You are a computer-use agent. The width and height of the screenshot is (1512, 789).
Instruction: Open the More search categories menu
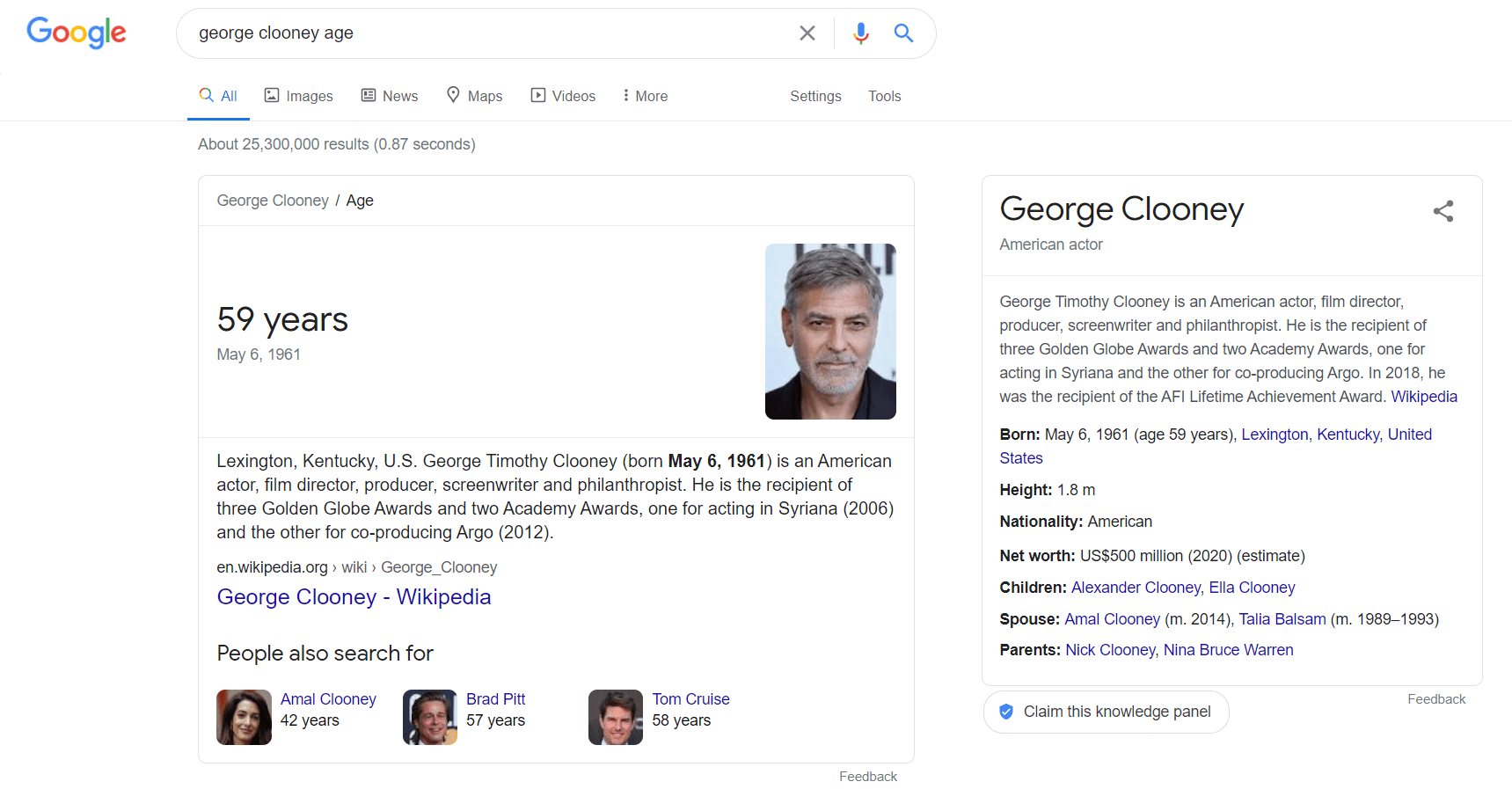(x=645, y=96)
